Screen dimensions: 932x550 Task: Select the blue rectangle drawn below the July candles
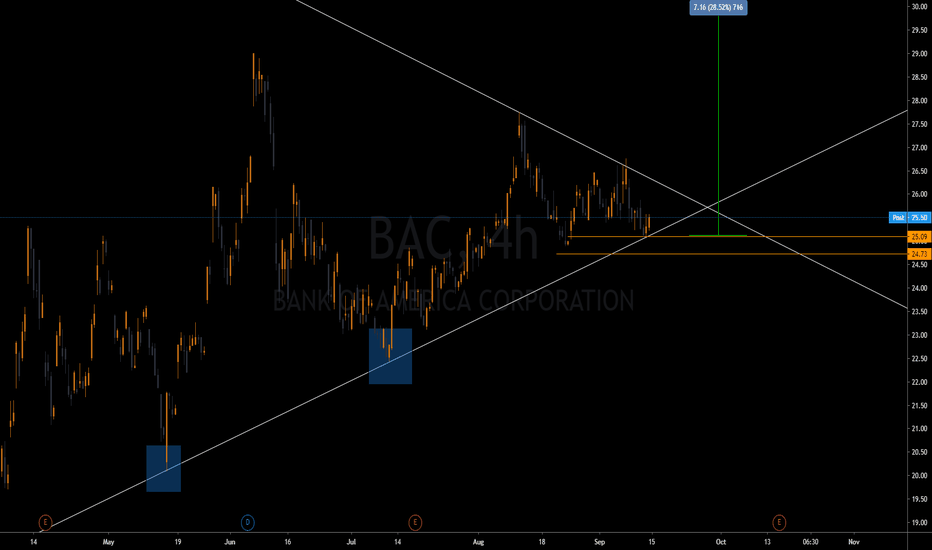[x=391, y=356]
